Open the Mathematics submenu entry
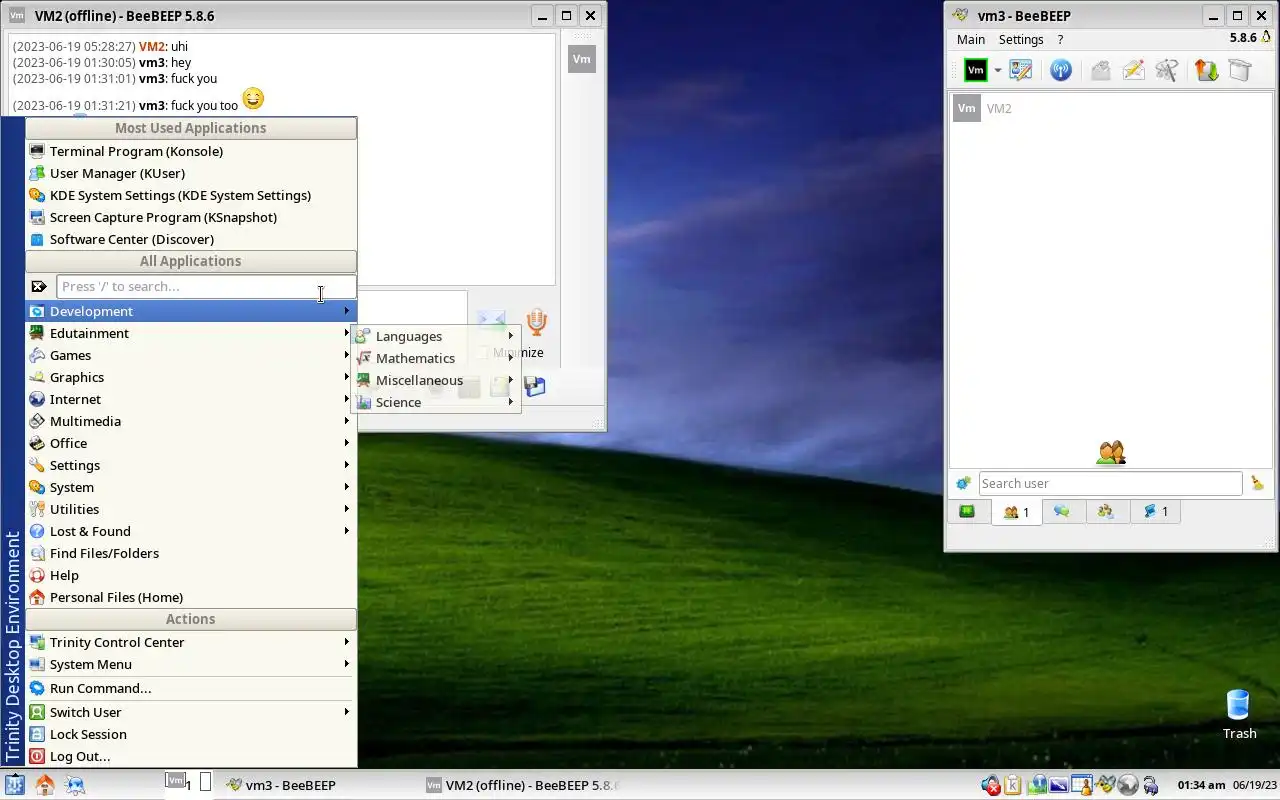The height and width of the screenshot is (800, 1280). (x=435, y=358)
